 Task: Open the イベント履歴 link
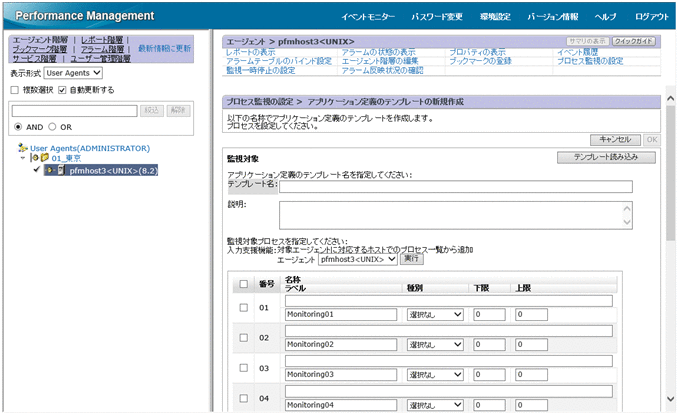577,52
